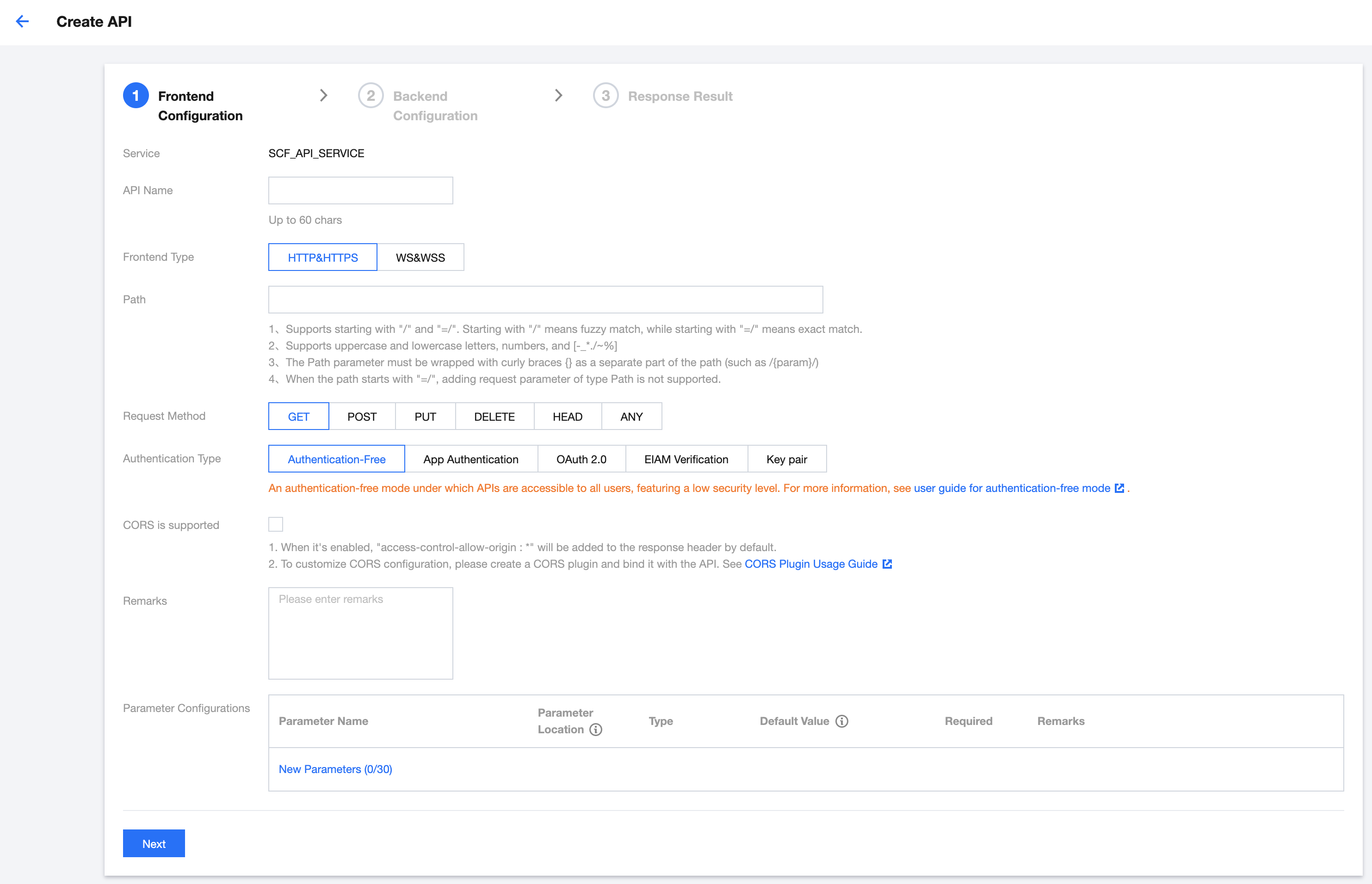This screenshot has width=1372, height=884.
Task: Click chevron before Response Result step
Action: coord(559,95)
